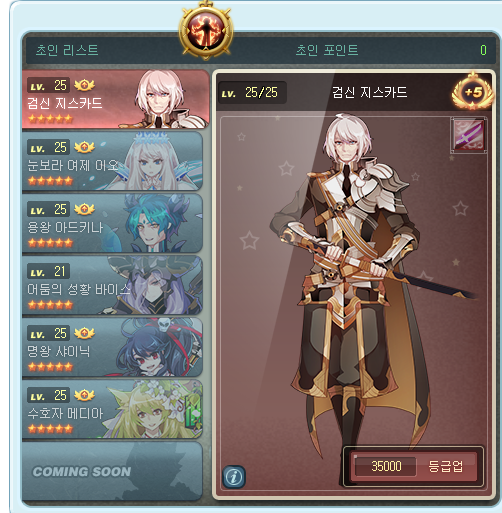This screenshot has width=502, height=513.
Task: Click winged badge on 눈보라 여제 card
Action: [x=84, y=147]
